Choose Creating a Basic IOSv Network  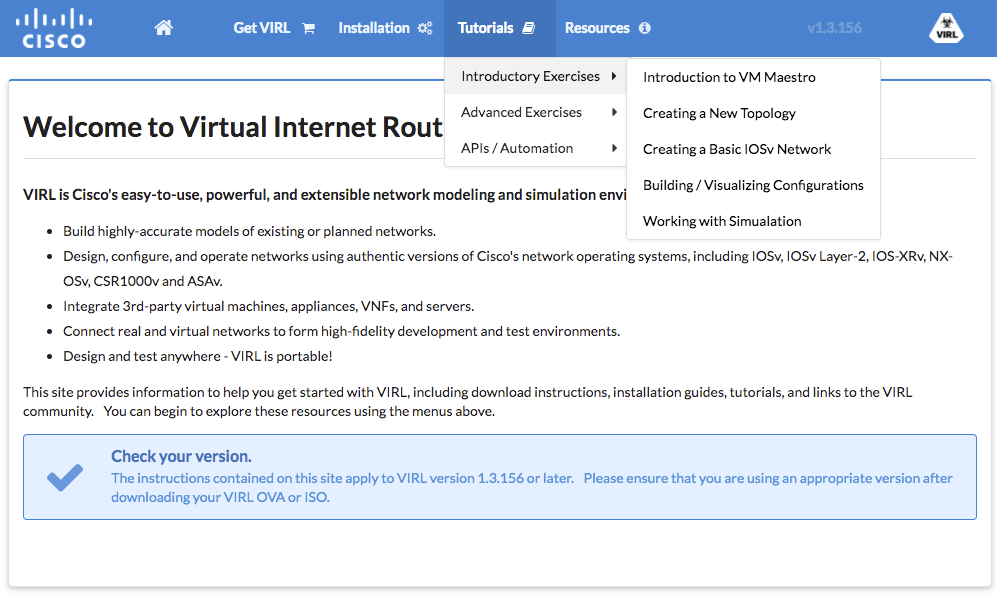(x=737, y=149)
